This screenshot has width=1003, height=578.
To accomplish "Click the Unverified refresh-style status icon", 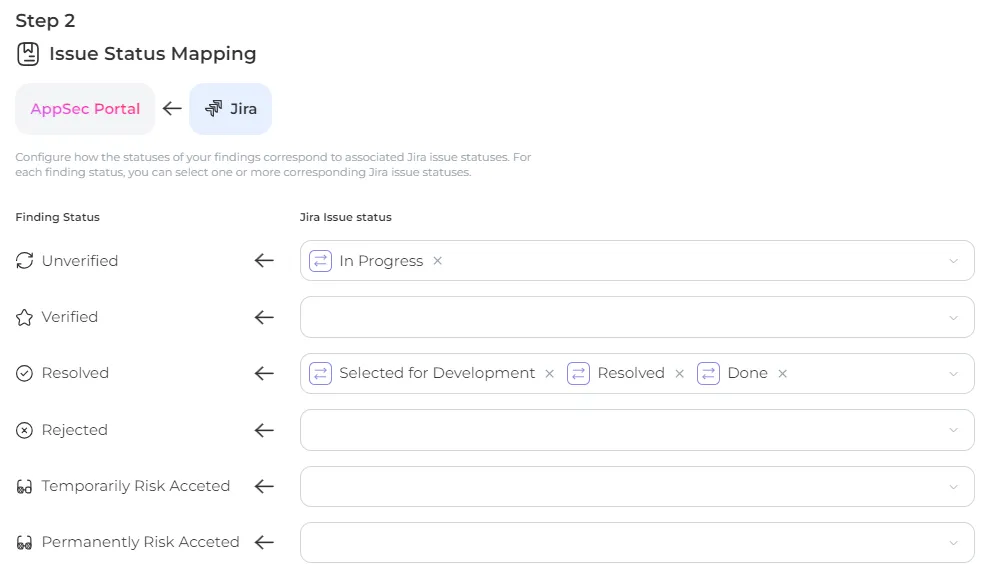I will [25, 261].
